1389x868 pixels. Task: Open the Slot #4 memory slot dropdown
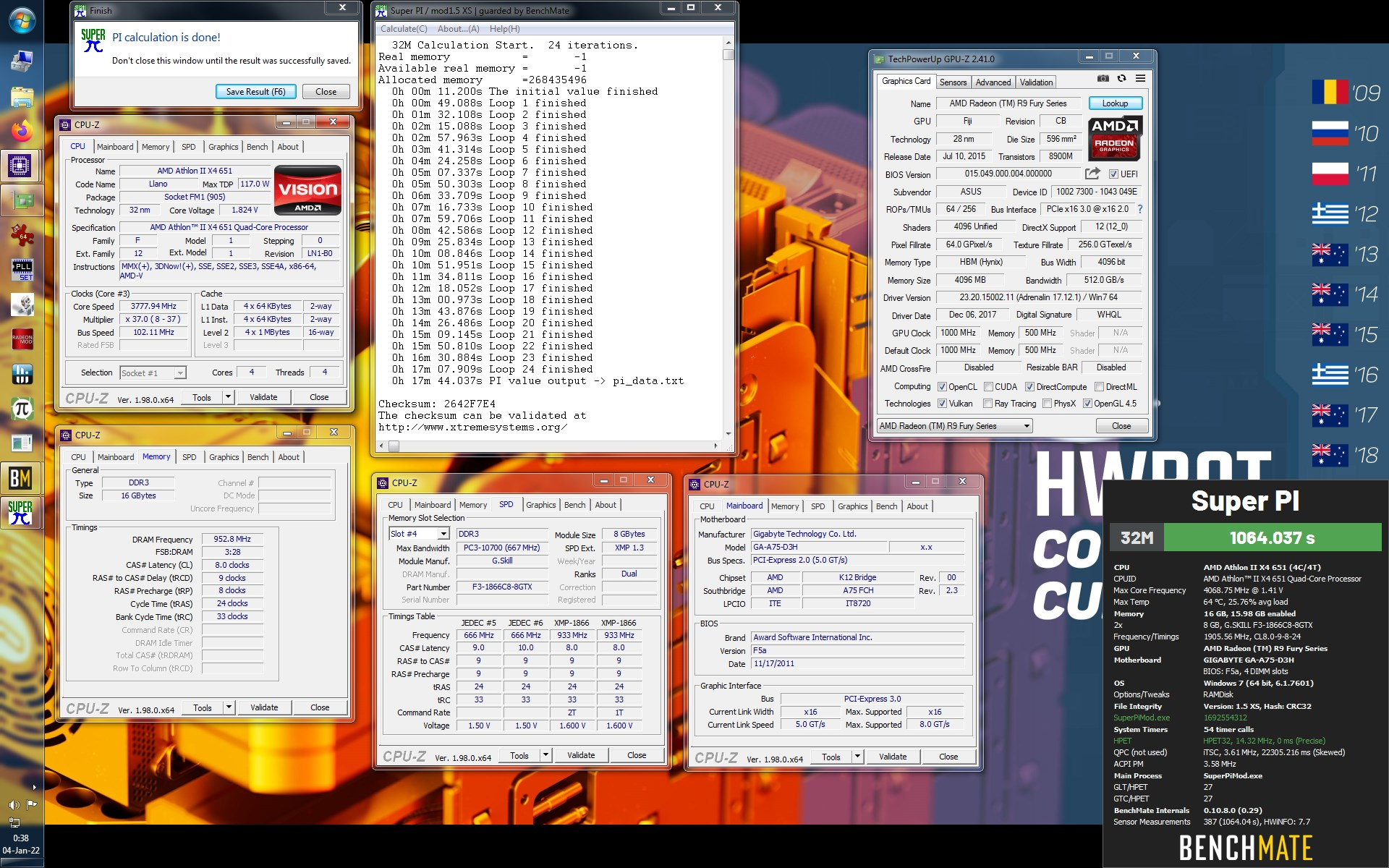pyautogui.click(x=420, y=534)
